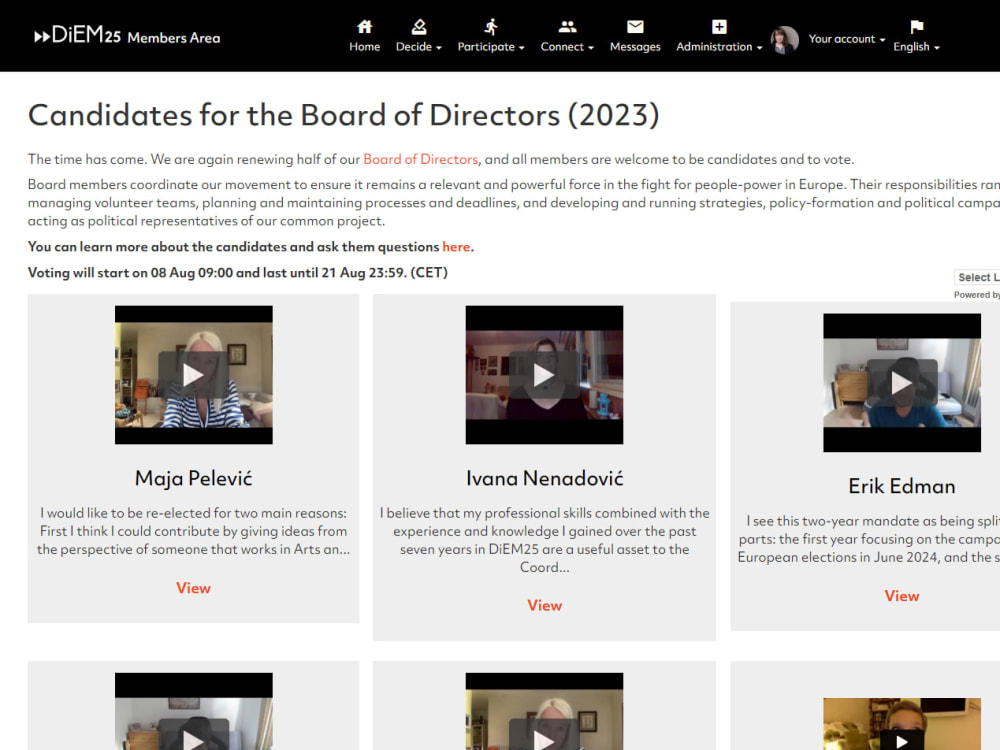The image size is (1000, 750).
Task: Click the 'here' link about candidates
Action: (456, 247)
